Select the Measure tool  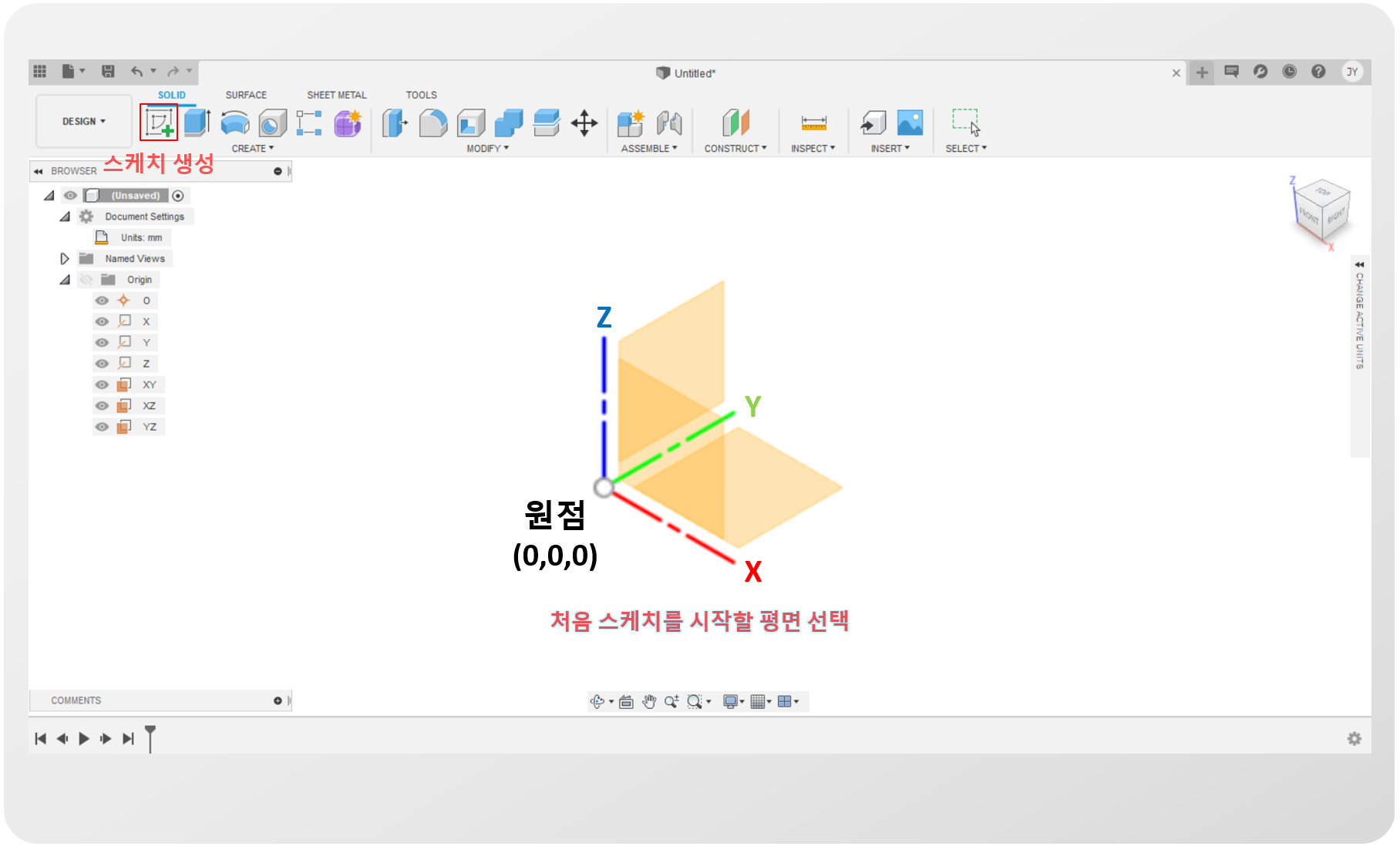pos(813,123)
